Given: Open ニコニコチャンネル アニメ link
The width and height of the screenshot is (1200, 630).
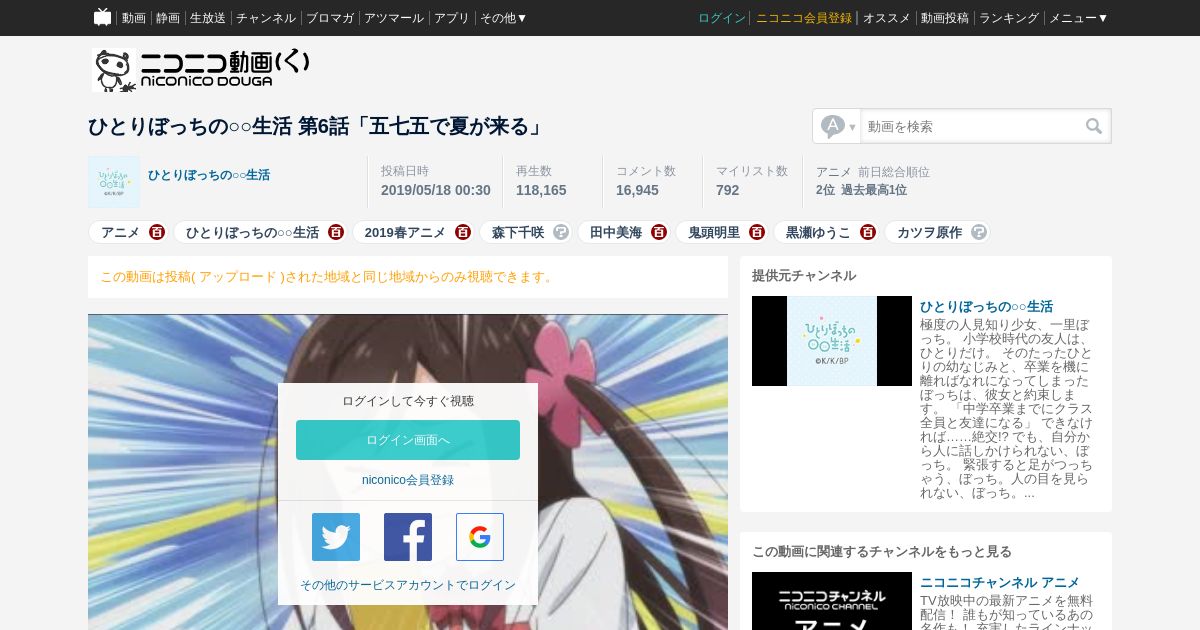Looking at the screenshot, I should [1000, 582].
